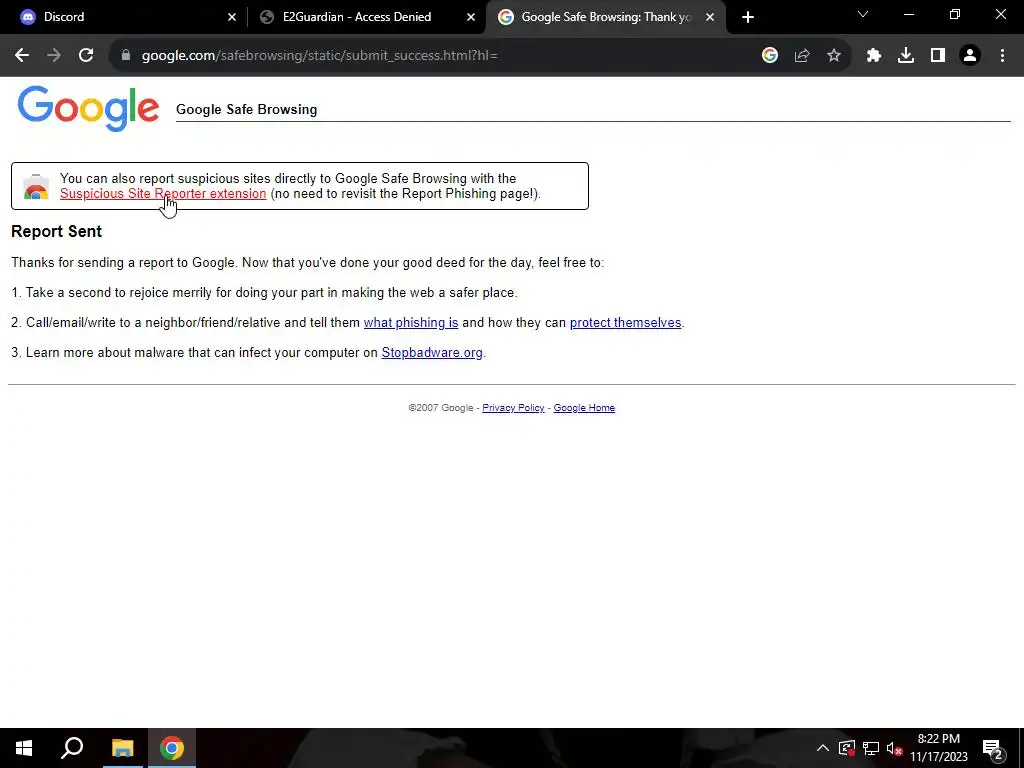Open a new browser tab
The height and width of the screenshot is (768, 1024).
748,17
